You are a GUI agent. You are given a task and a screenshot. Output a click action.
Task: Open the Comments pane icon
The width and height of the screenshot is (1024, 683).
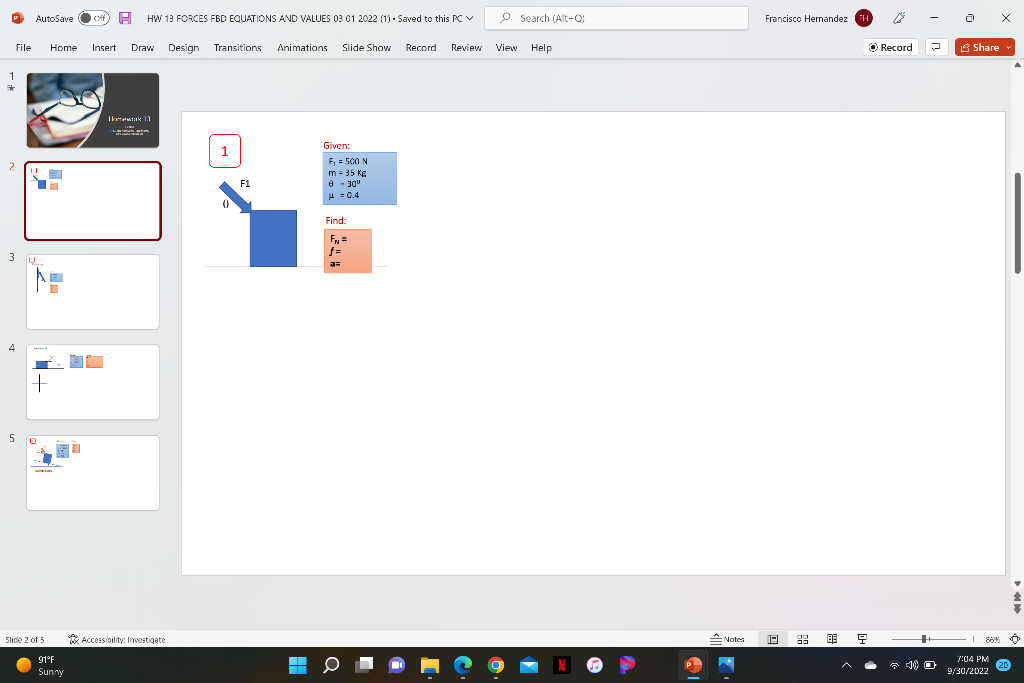tap(936, 48)
